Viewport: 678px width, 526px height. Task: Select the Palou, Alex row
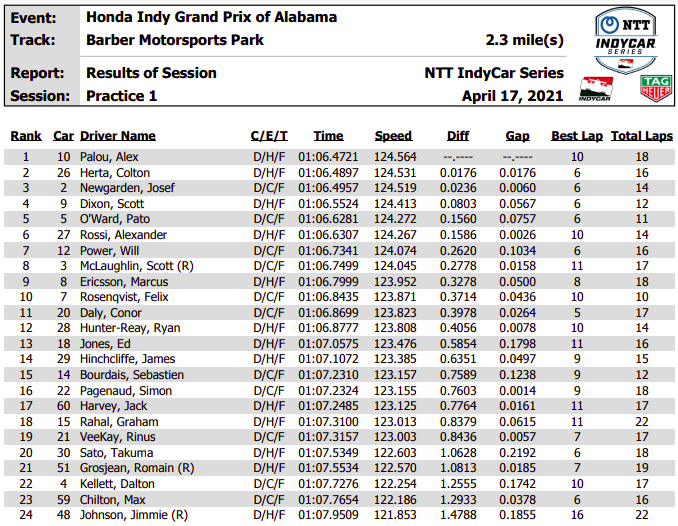[x=339, y=157]
